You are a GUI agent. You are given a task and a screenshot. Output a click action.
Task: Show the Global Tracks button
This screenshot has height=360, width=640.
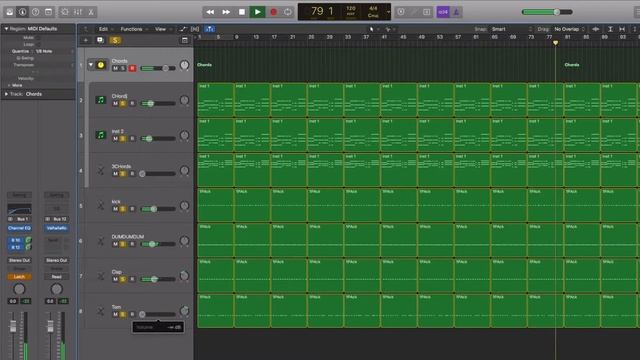coord(184,40)
